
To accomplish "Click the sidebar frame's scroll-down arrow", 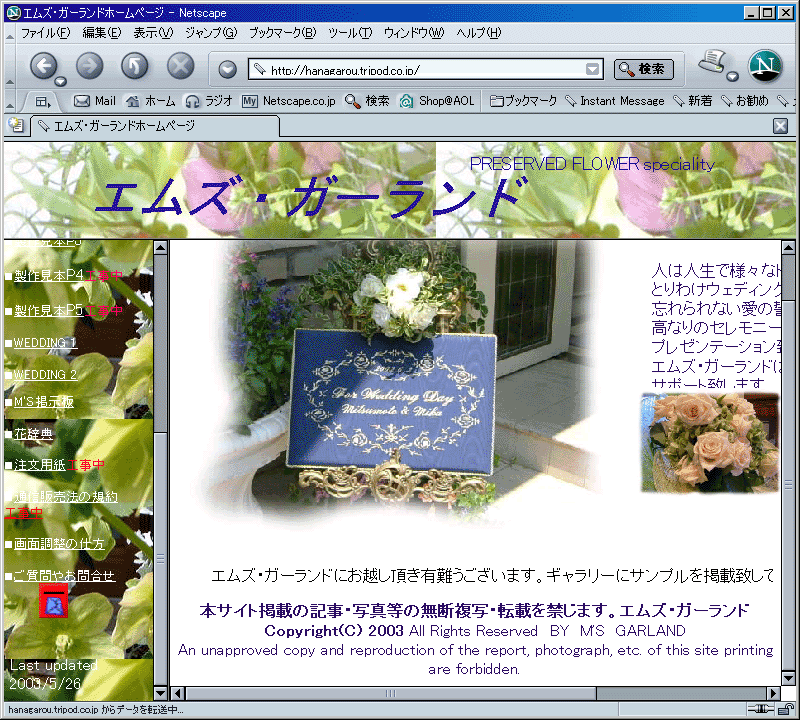I will tap(161, 693).
